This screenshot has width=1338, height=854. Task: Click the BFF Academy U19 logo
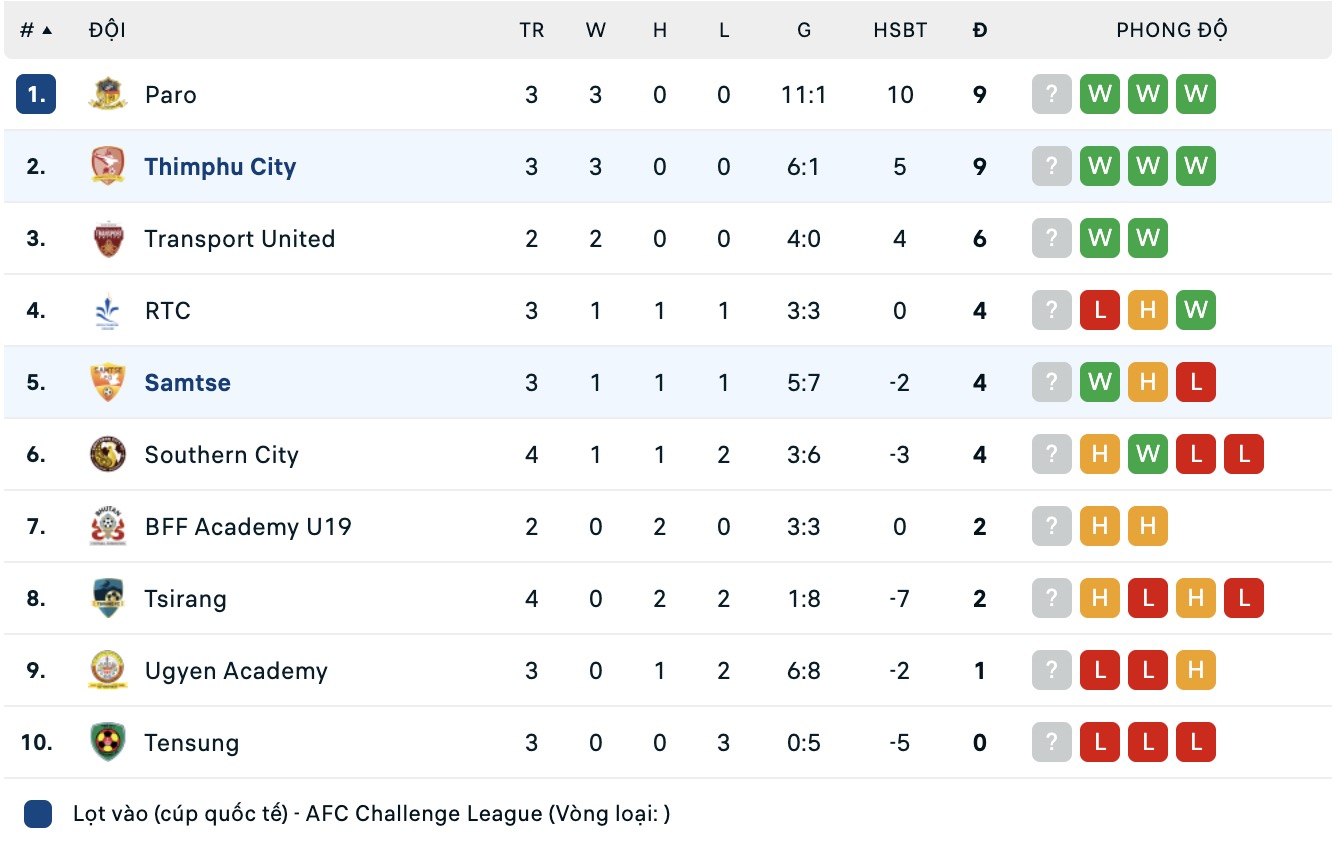107,527
